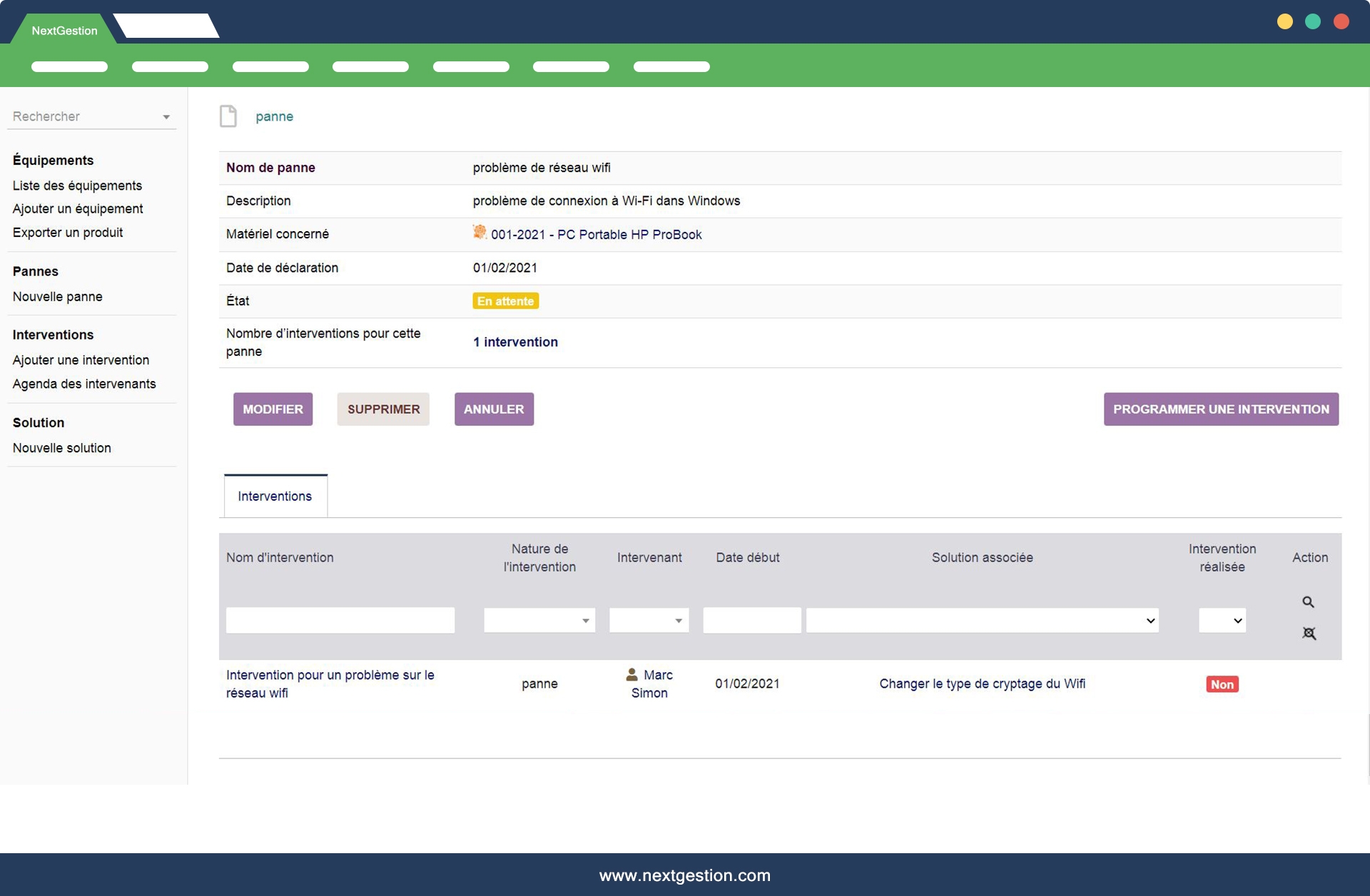Open the Intervention réalisée filter dropdown
The image size is (1370, 896).
pyautogui.click(x=1222, y=621)
